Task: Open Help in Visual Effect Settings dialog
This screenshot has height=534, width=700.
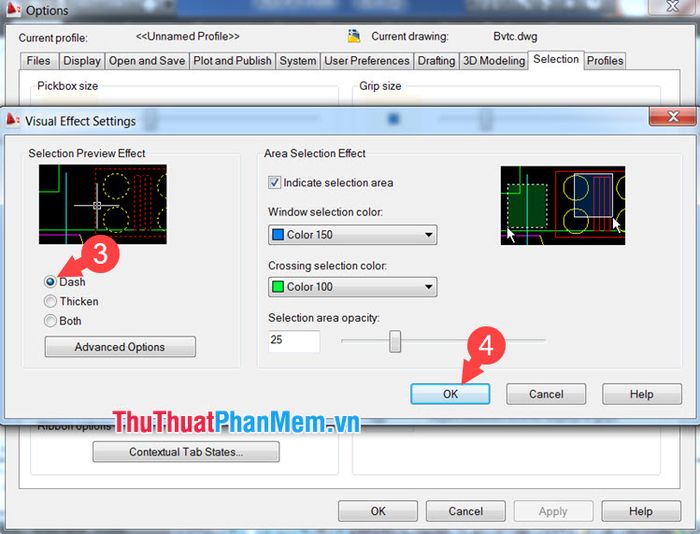Action: [642, 394]
